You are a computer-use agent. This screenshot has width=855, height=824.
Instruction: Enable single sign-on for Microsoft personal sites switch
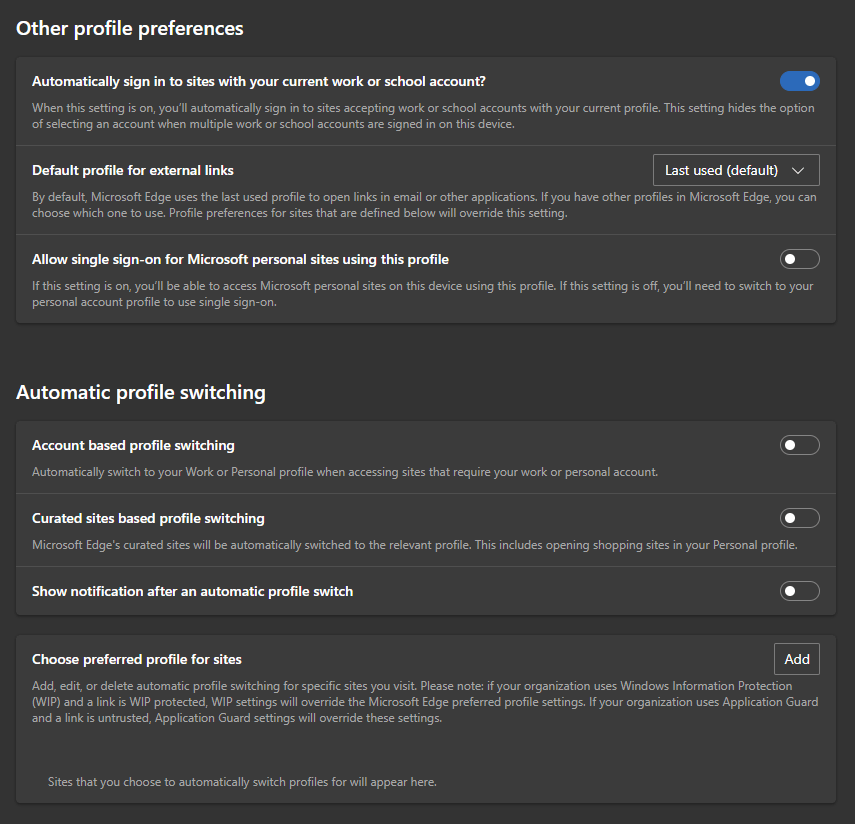click(x=799, y=259)
